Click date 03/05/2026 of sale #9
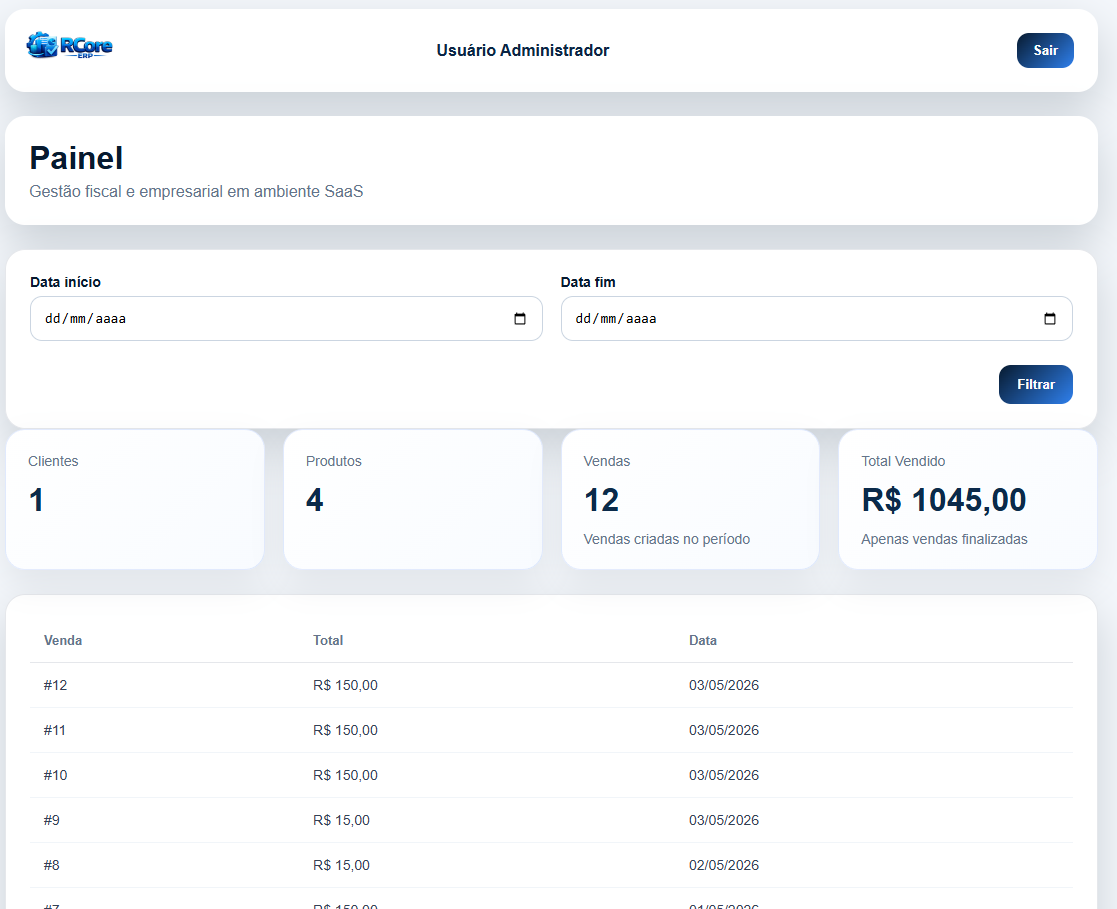The image size is (1117, 909). coord(724,820)
